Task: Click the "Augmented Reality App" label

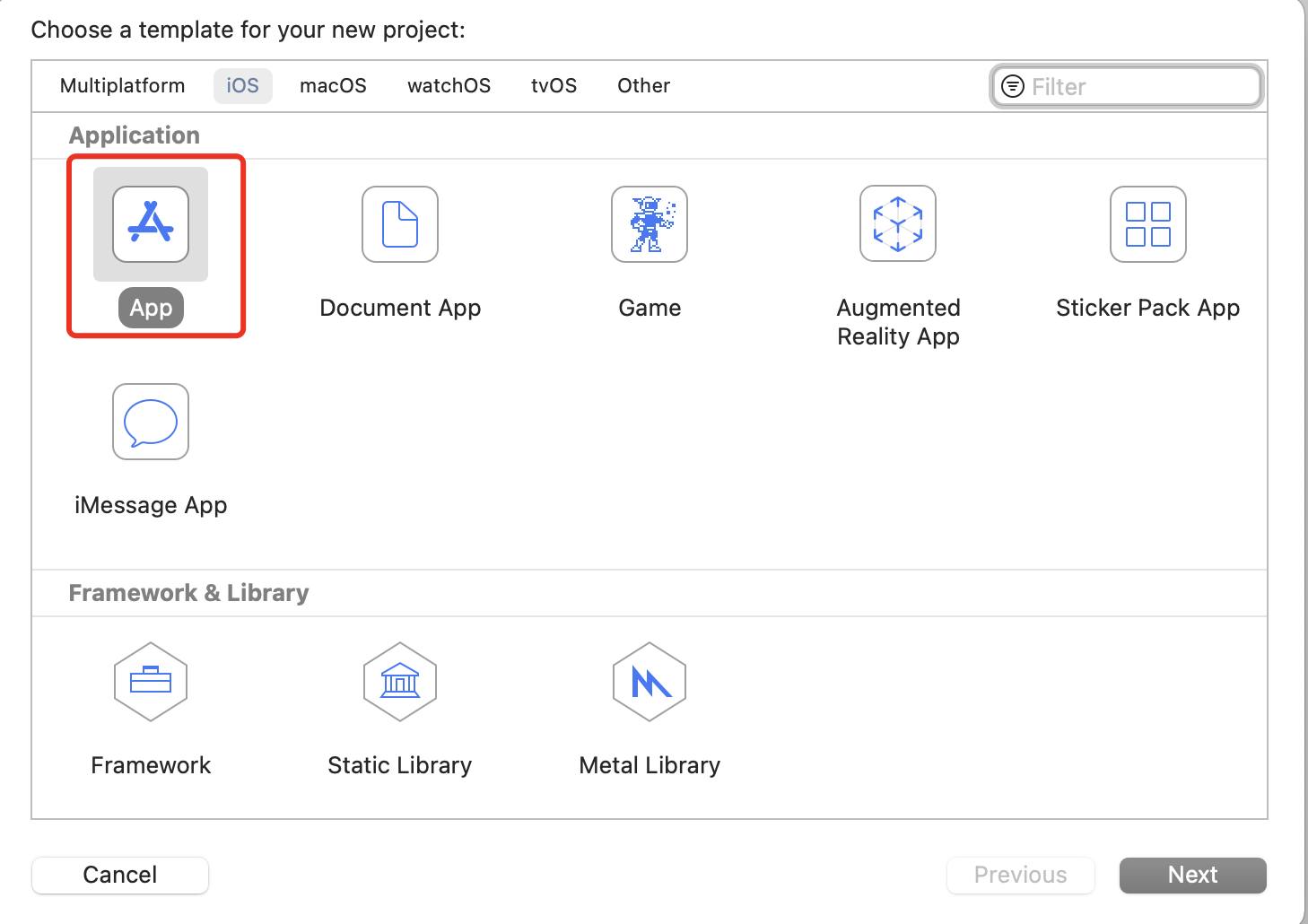Action: (898, 322)
